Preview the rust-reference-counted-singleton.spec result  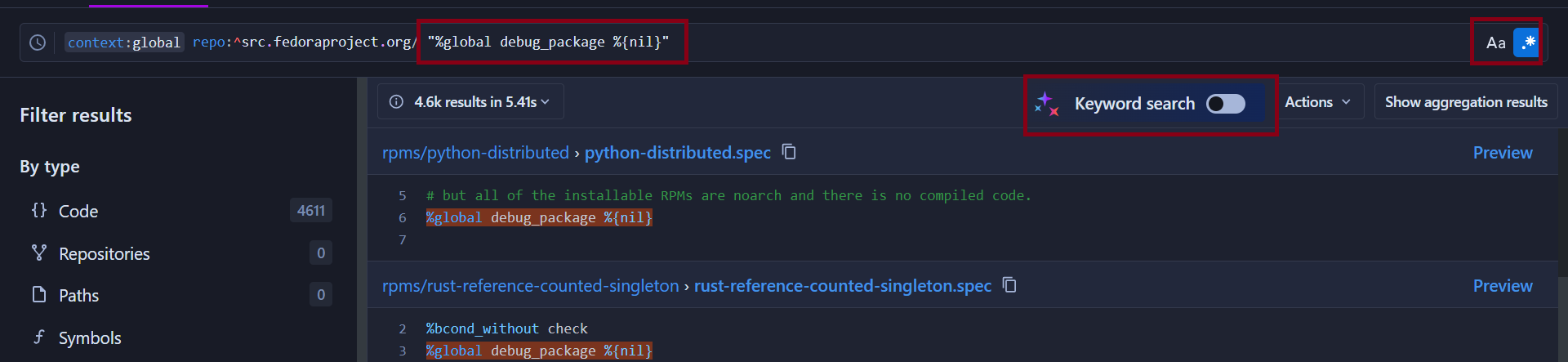coord(1502,286)
